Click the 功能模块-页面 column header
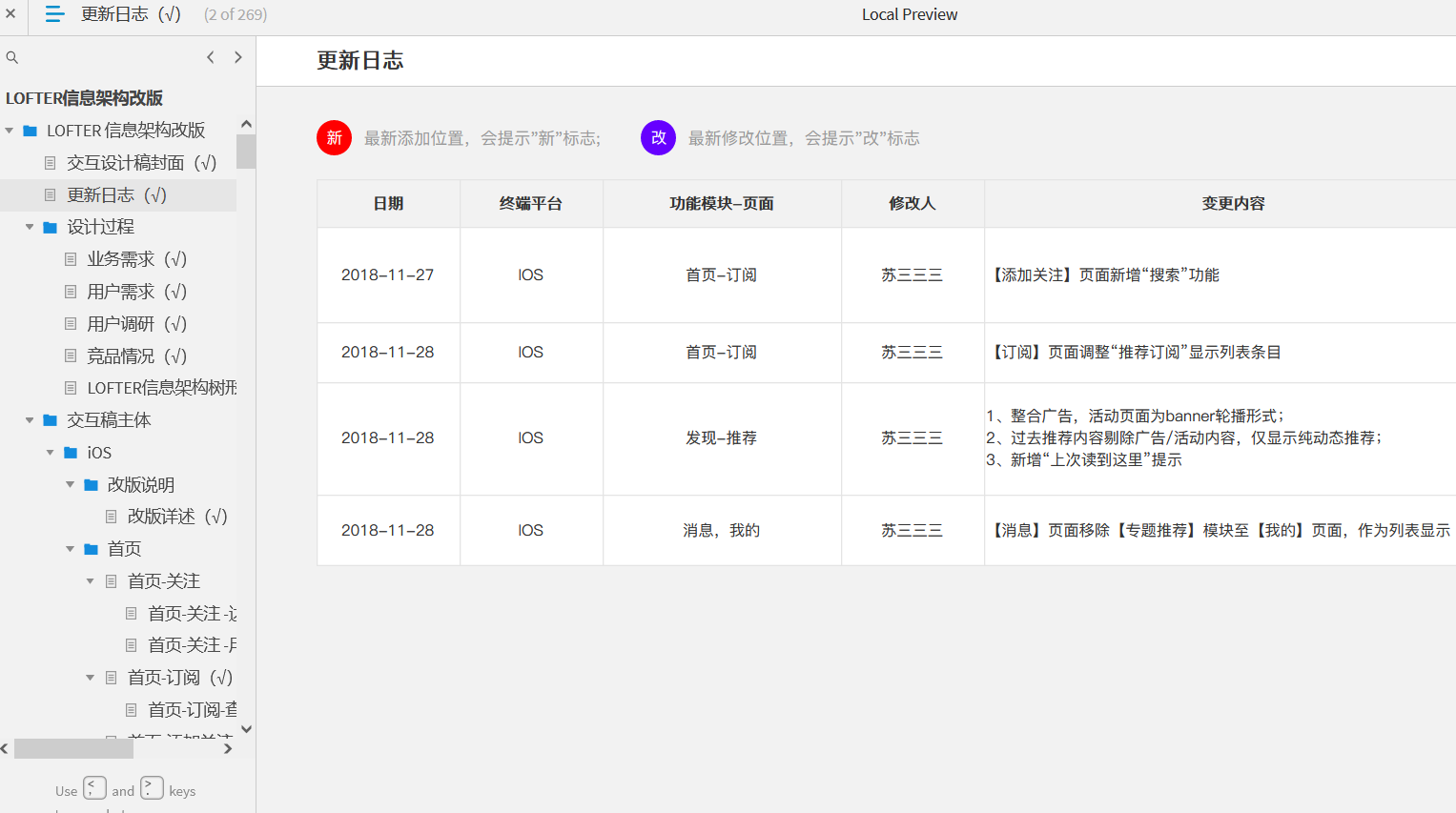 (722, 204)
